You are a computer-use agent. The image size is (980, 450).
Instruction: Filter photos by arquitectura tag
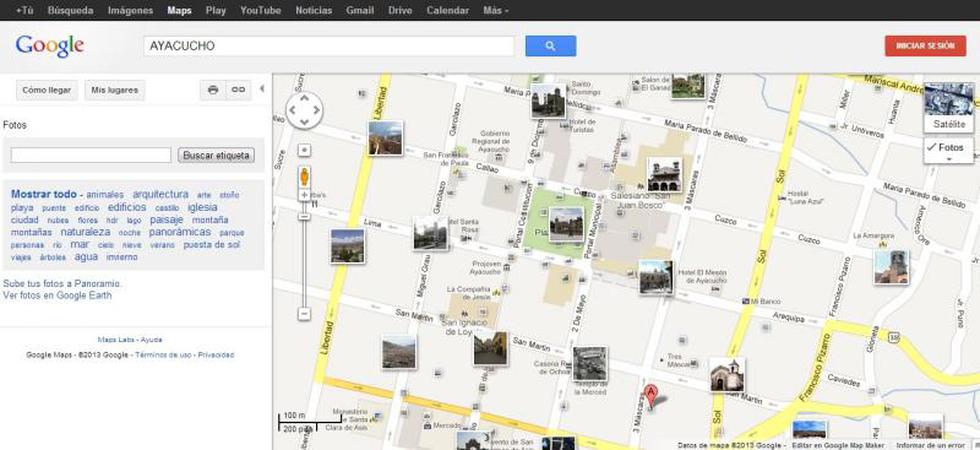pos(161,194)
